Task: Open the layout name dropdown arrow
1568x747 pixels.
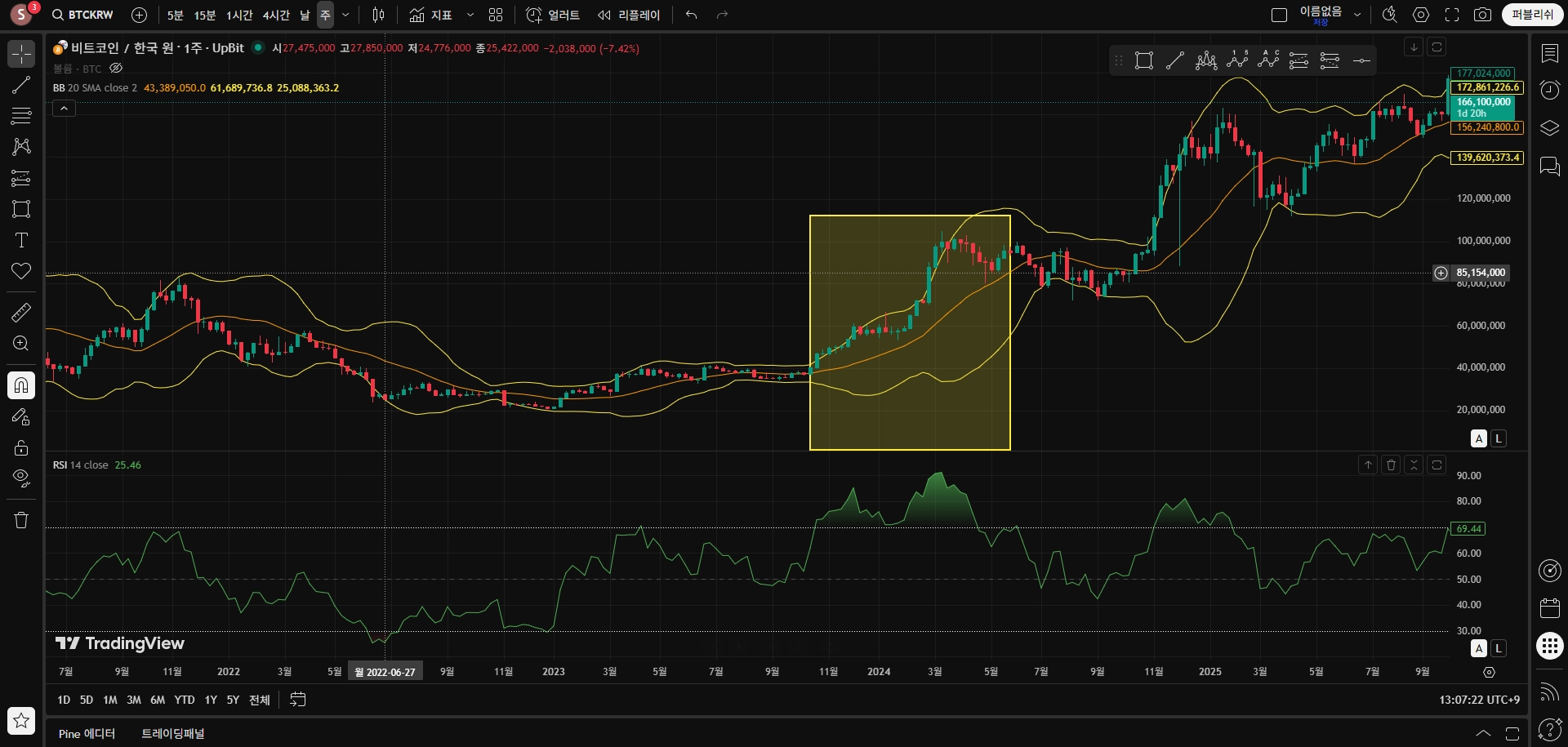Action: [x=1357, y=15]
